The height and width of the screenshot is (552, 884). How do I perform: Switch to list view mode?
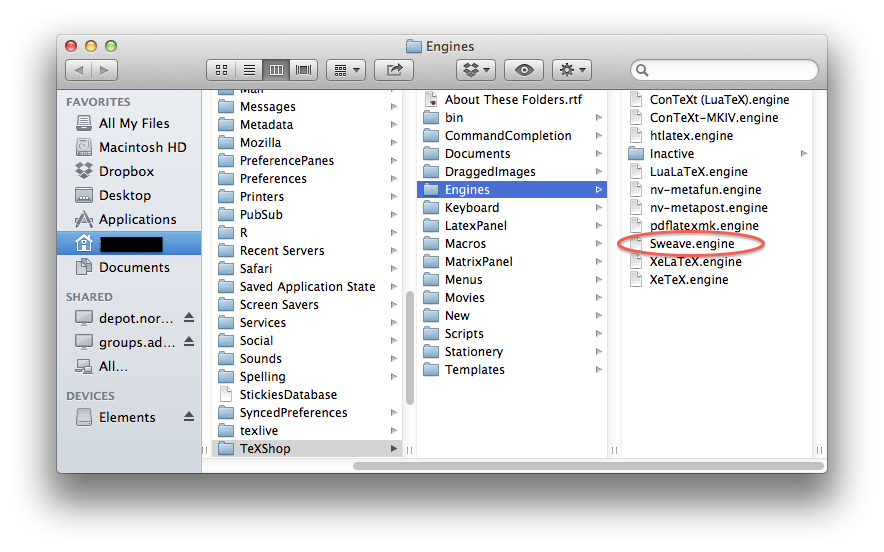click(249, 70)
